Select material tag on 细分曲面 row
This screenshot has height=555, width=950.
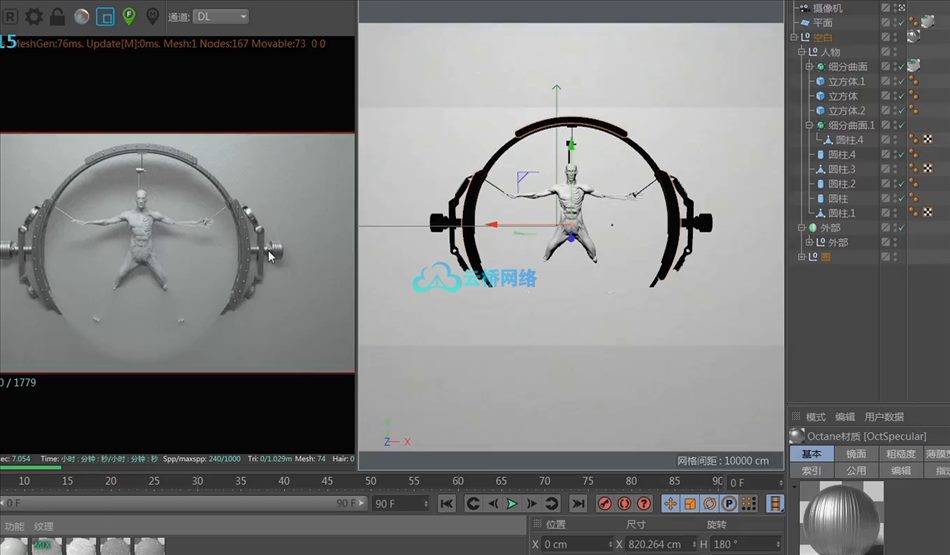[x=914, y=65]
